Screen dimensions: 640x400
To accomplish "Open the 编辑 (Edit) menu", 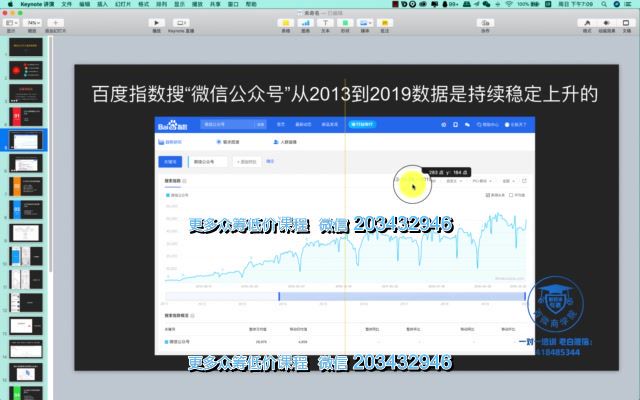I will pyautogui.click(x=84, y=4).
